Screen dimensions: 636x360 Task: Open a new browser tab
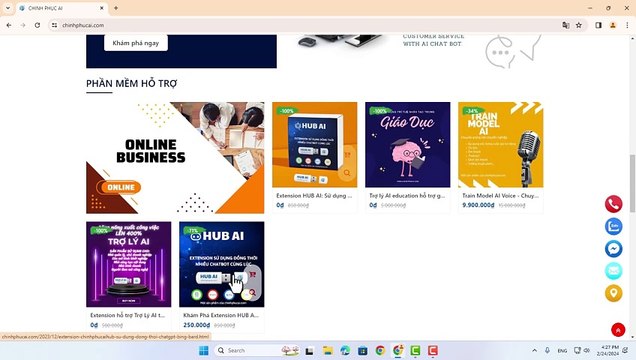click(x=116, y=8)
